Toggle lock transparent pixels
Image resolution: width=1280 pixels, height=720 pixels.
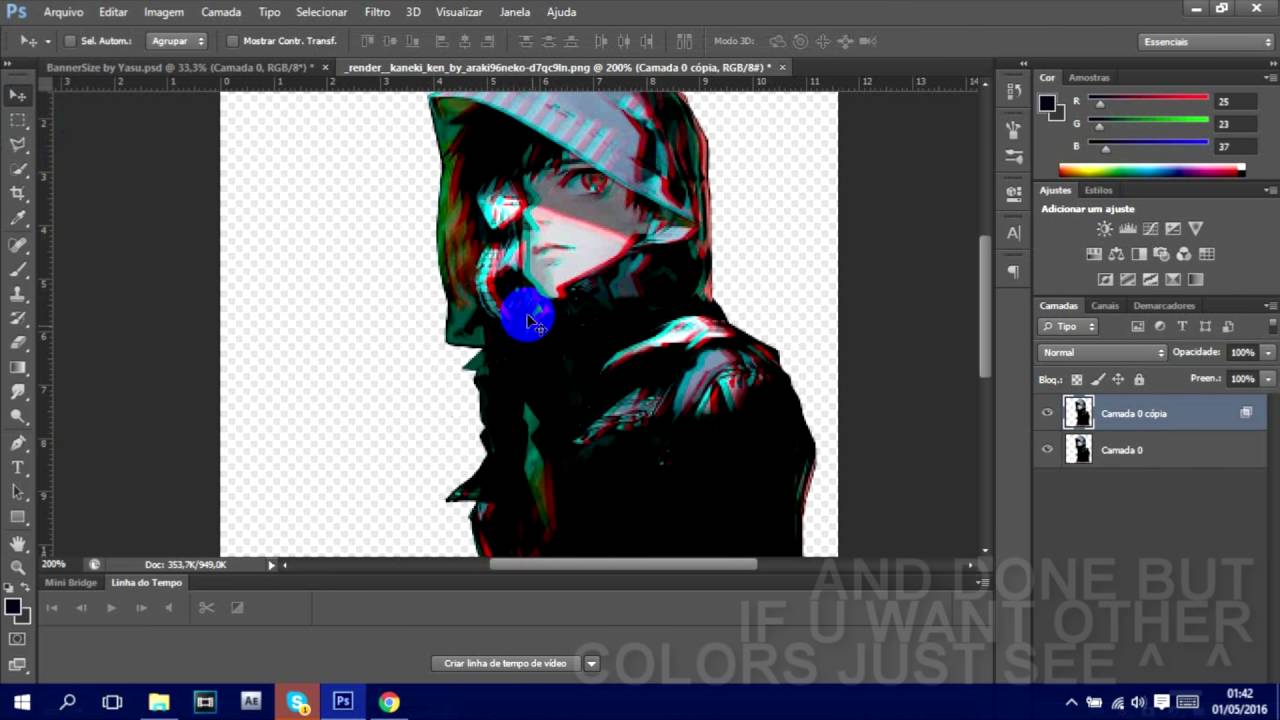(x=1077, y=379)
